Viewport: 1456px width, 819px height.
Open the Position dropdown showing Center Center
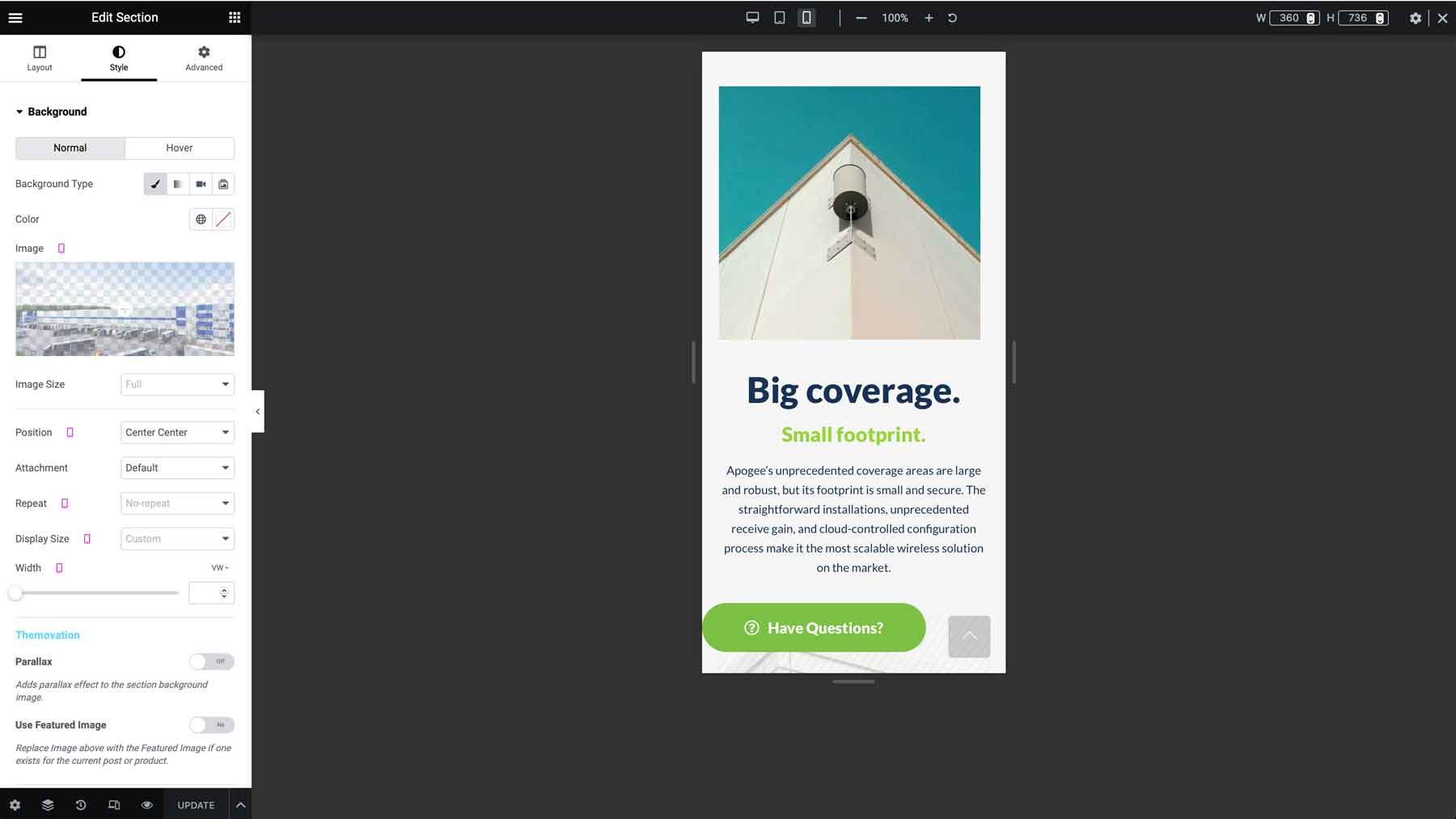pyautogui.click(x=176, y=432)
